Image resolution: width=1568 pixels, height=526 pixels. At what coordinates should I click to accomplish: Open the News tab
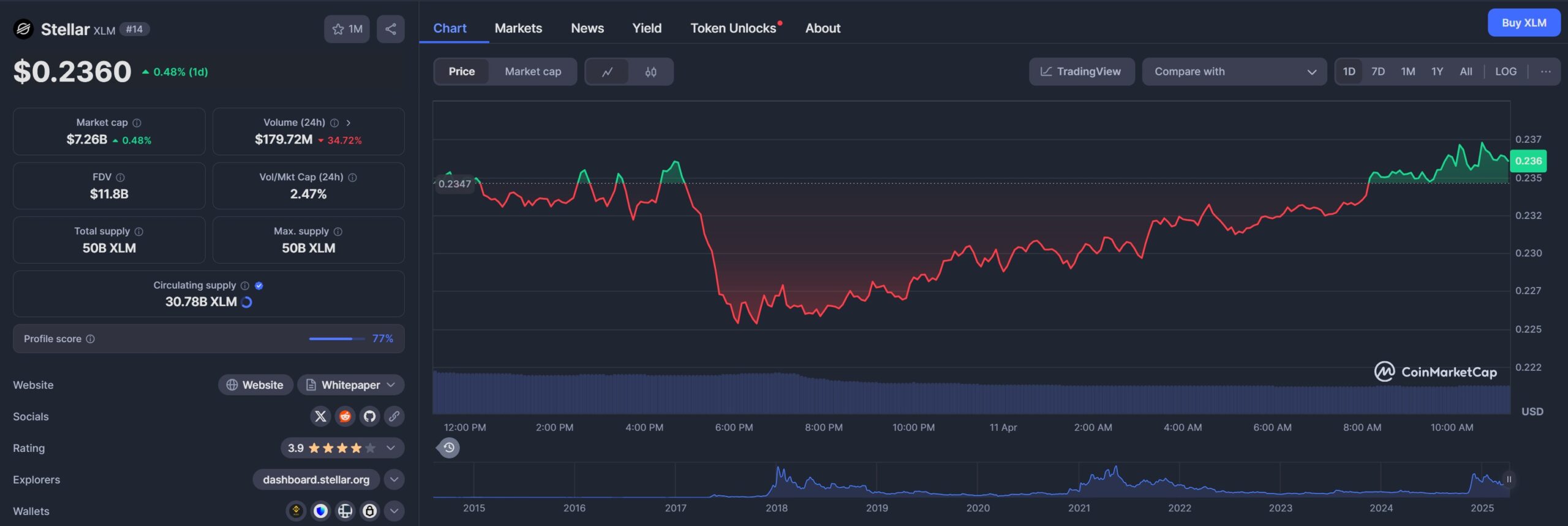tap(587, 28)
